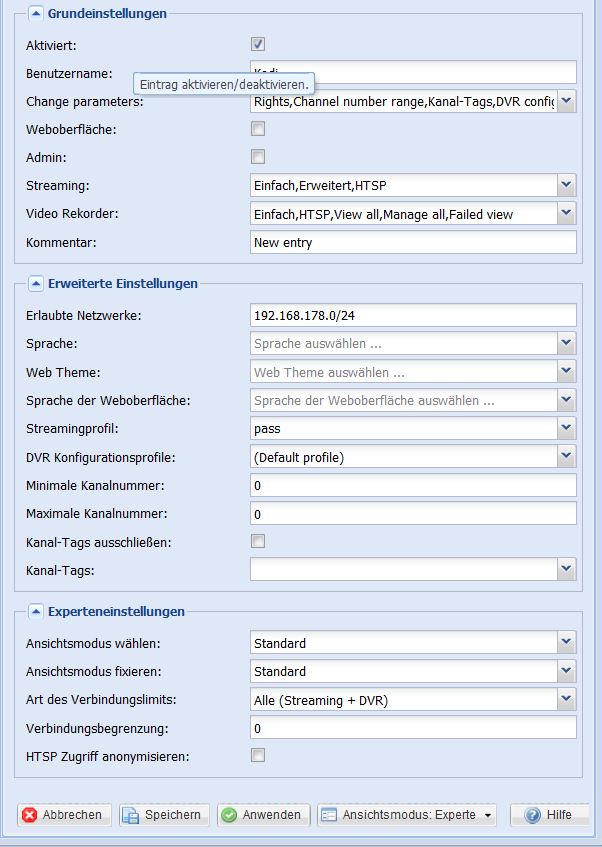
Task: Collapse the Experteneinstellungen section
Action: coord(36,611)
